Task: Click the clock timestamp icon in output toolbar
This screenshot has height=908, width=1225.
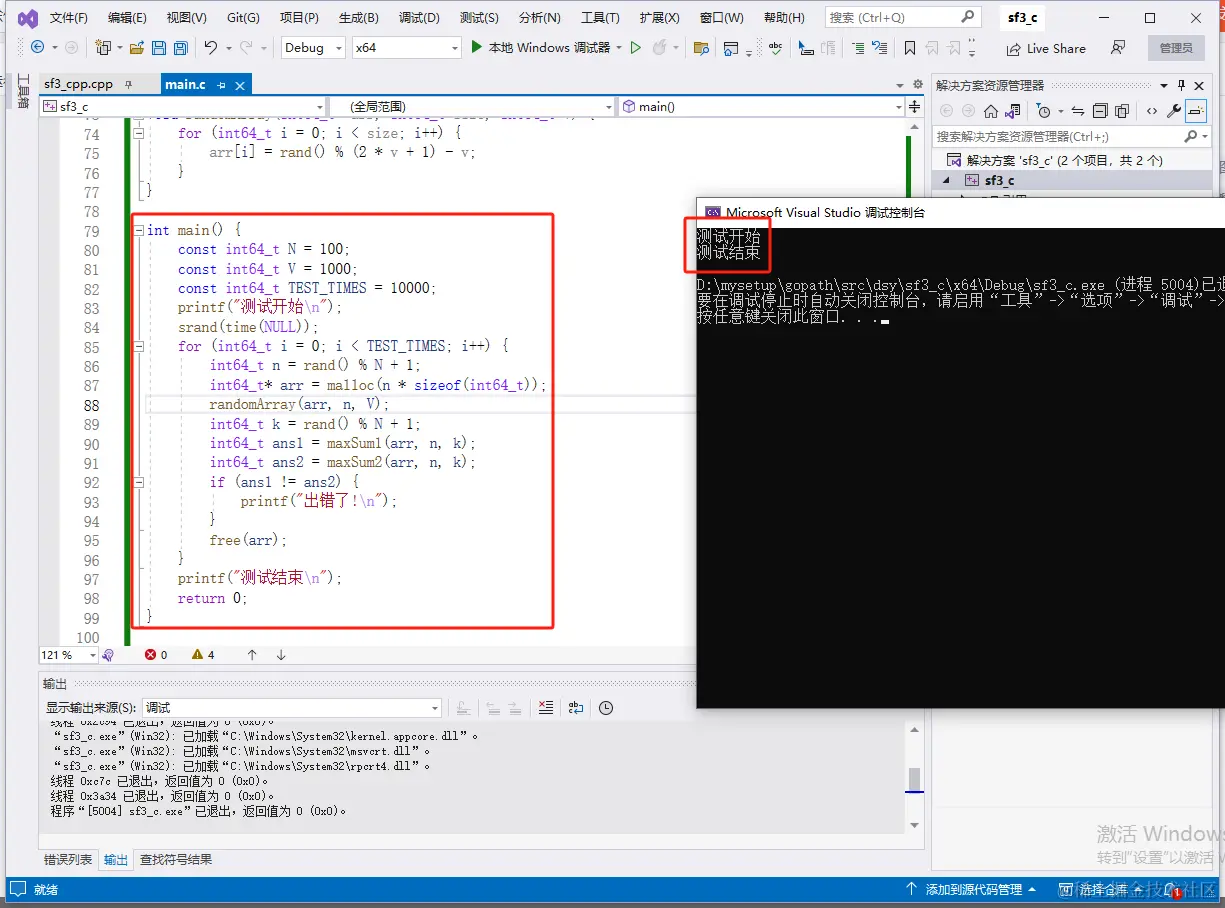Action: (606, 708)
